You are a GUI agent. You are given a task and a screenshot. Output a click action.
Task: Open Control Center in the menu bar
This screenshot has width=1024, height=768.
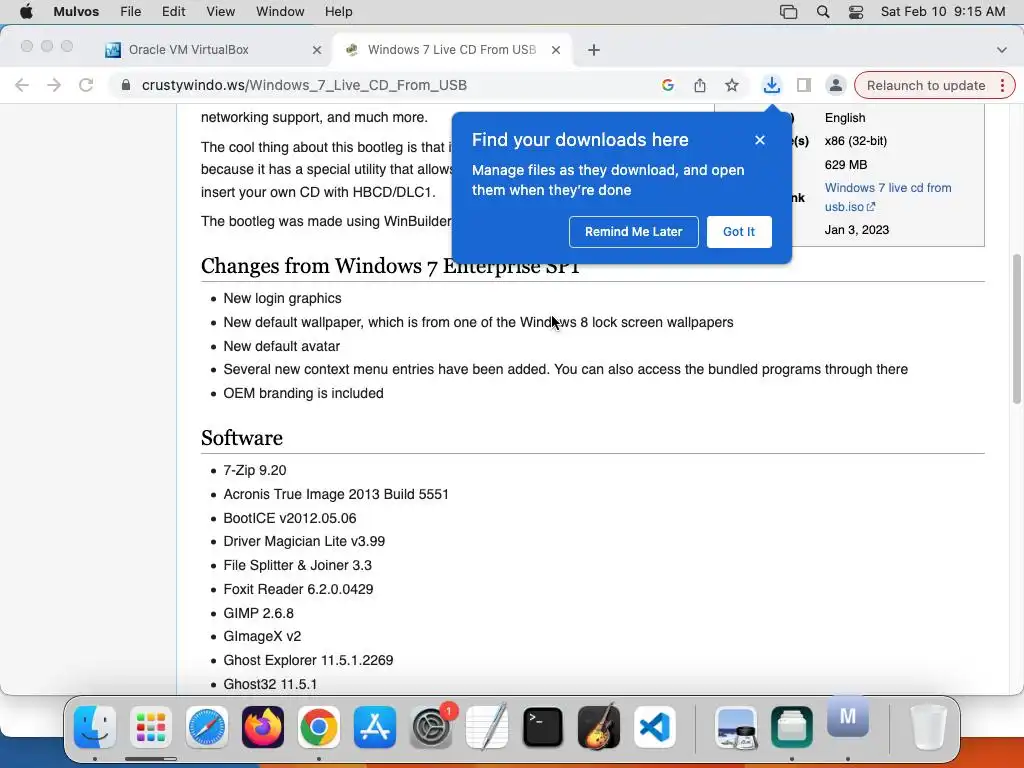click(856, 12)
